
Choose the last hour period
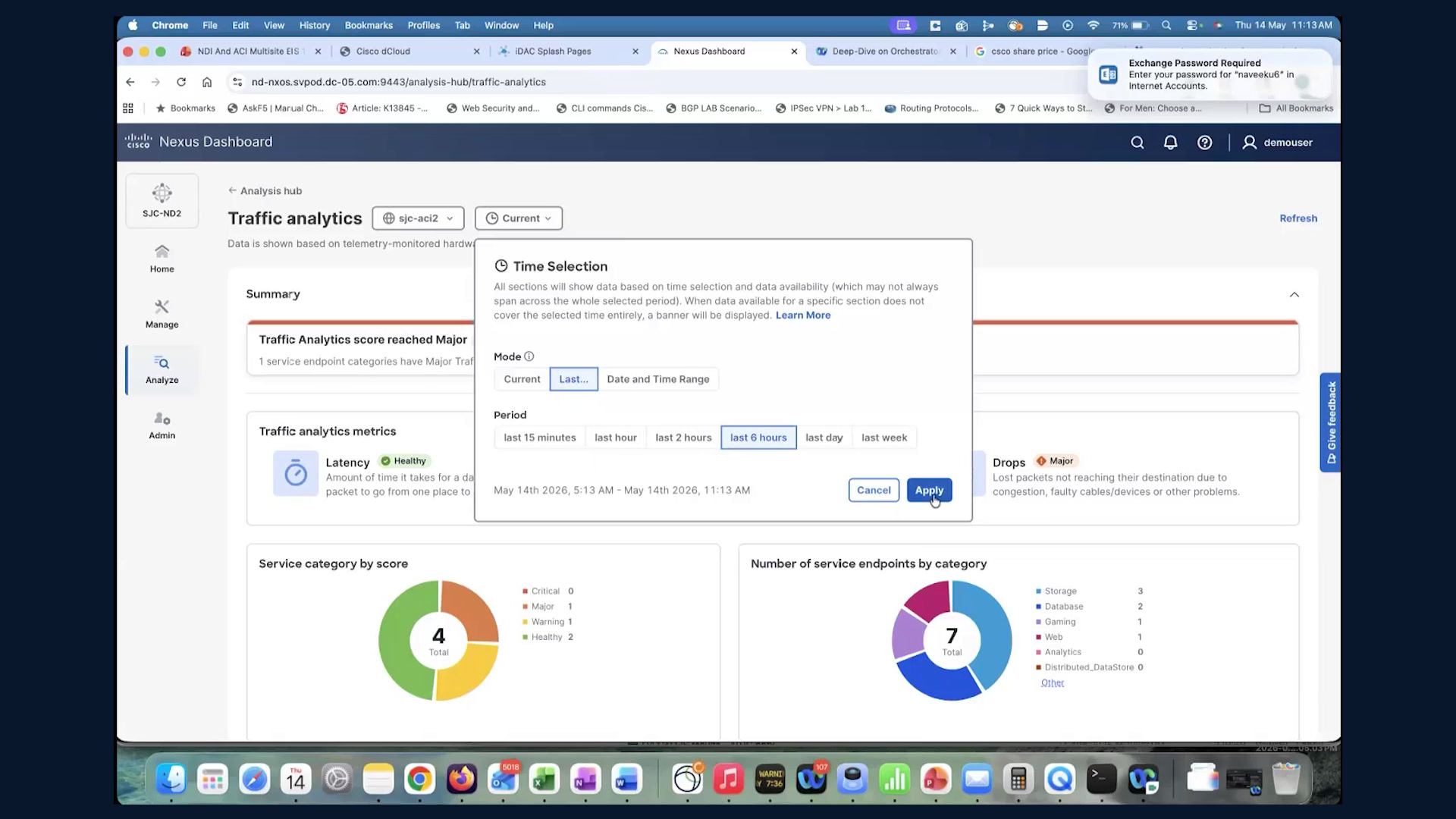pyautogui.click(x=615, y=438)
